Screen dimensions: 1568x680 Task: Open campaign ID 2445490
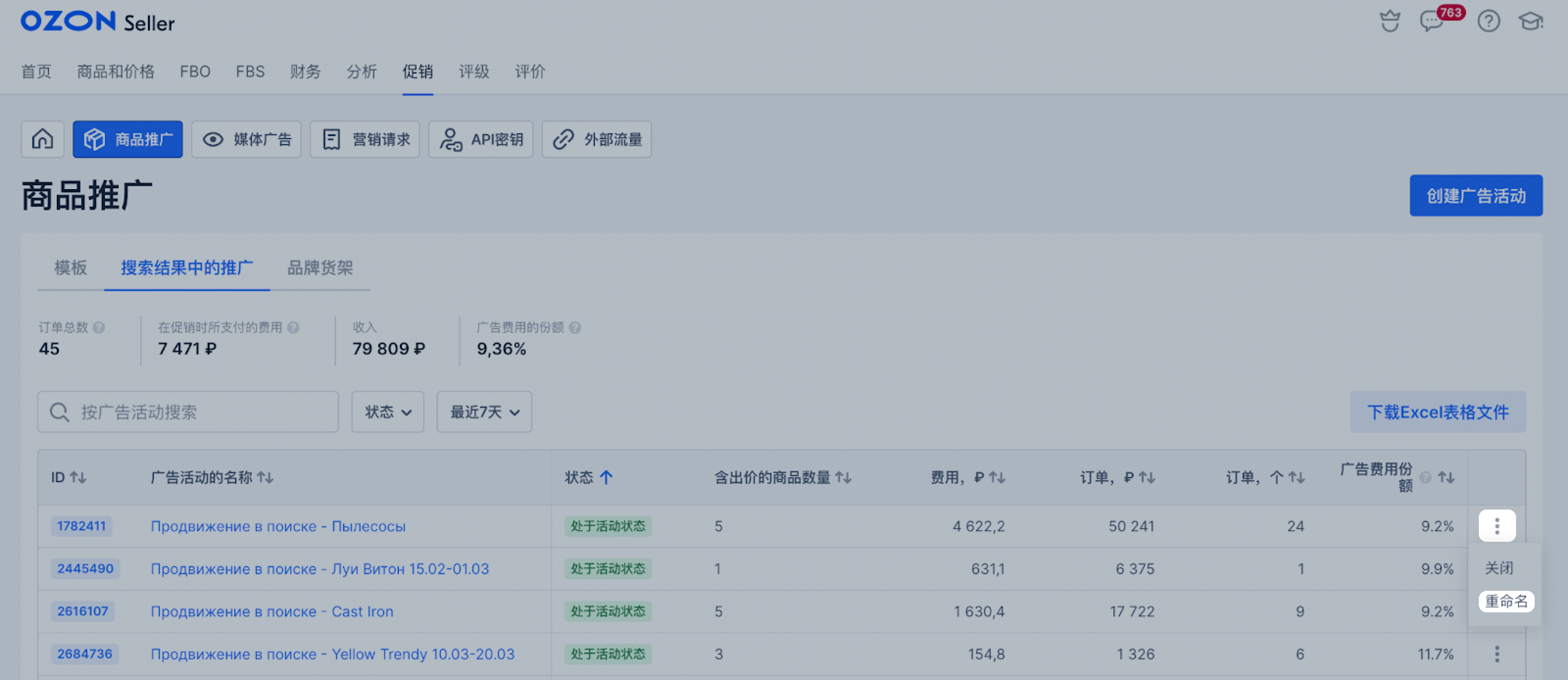coord(85,569)
